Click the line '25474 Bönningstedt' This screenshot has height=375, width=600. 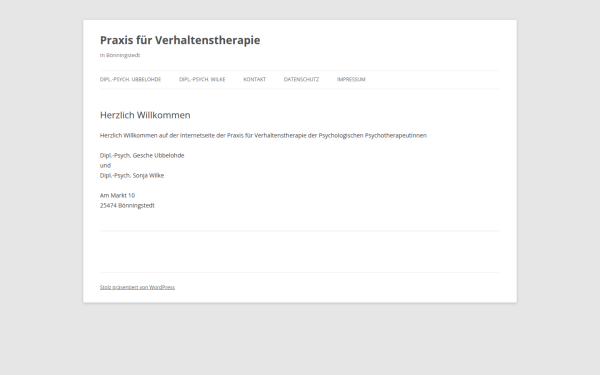click(x=127, y=205)
